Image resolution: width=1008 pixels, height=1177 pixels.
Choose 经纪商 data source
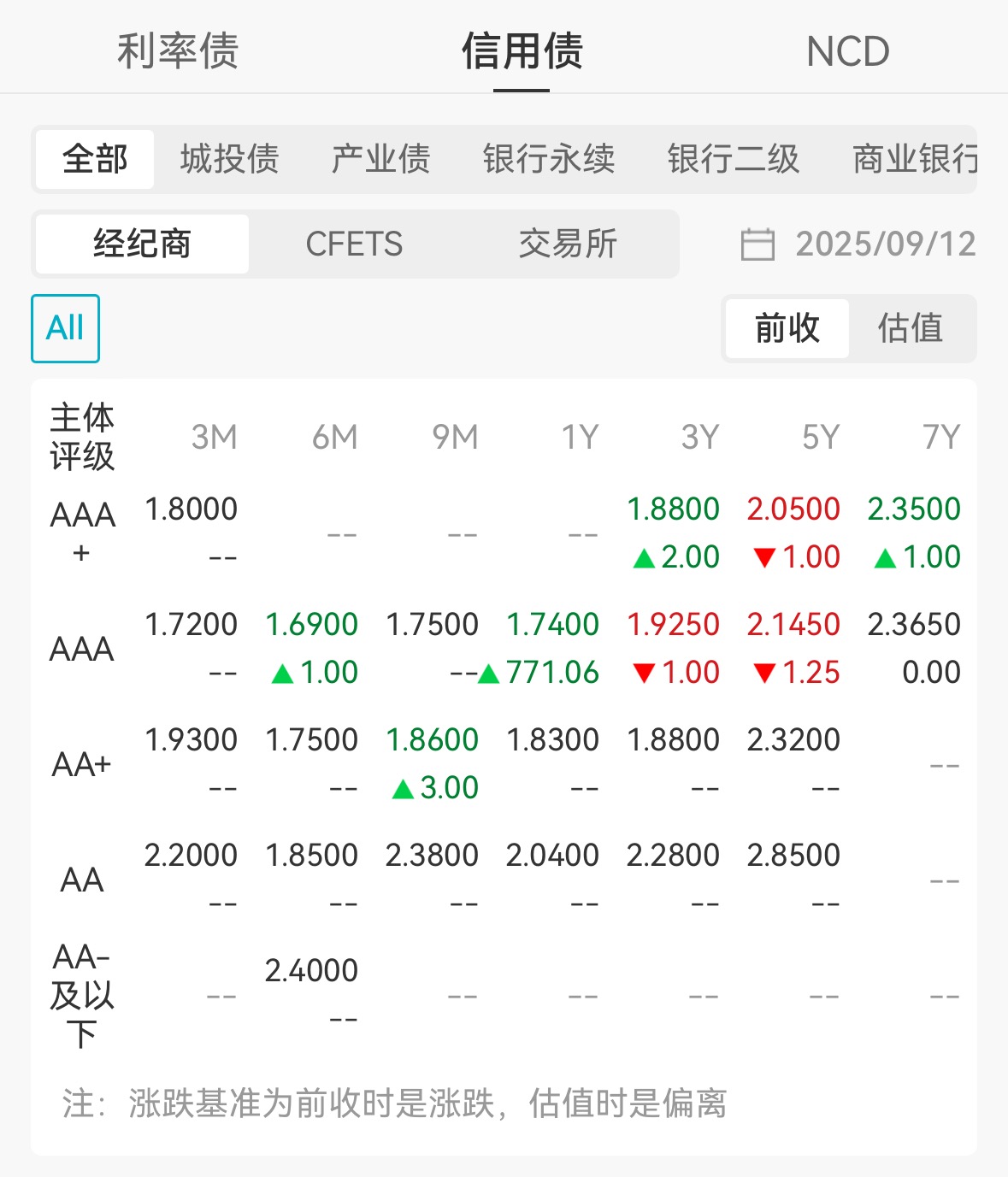click(142, 244)
